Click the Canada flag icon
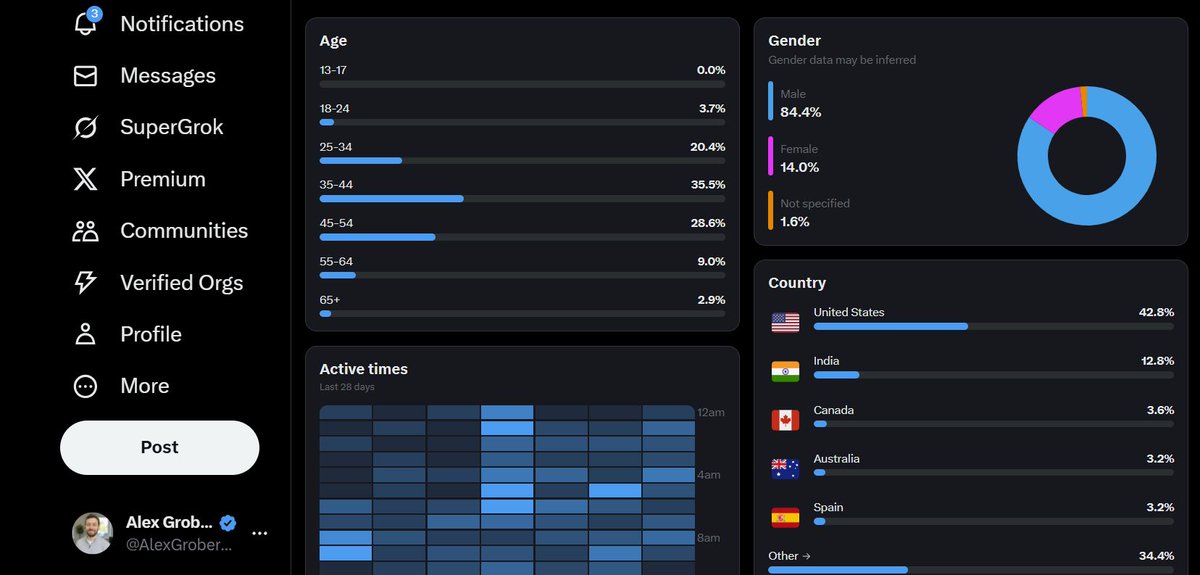 pos(785,420)
